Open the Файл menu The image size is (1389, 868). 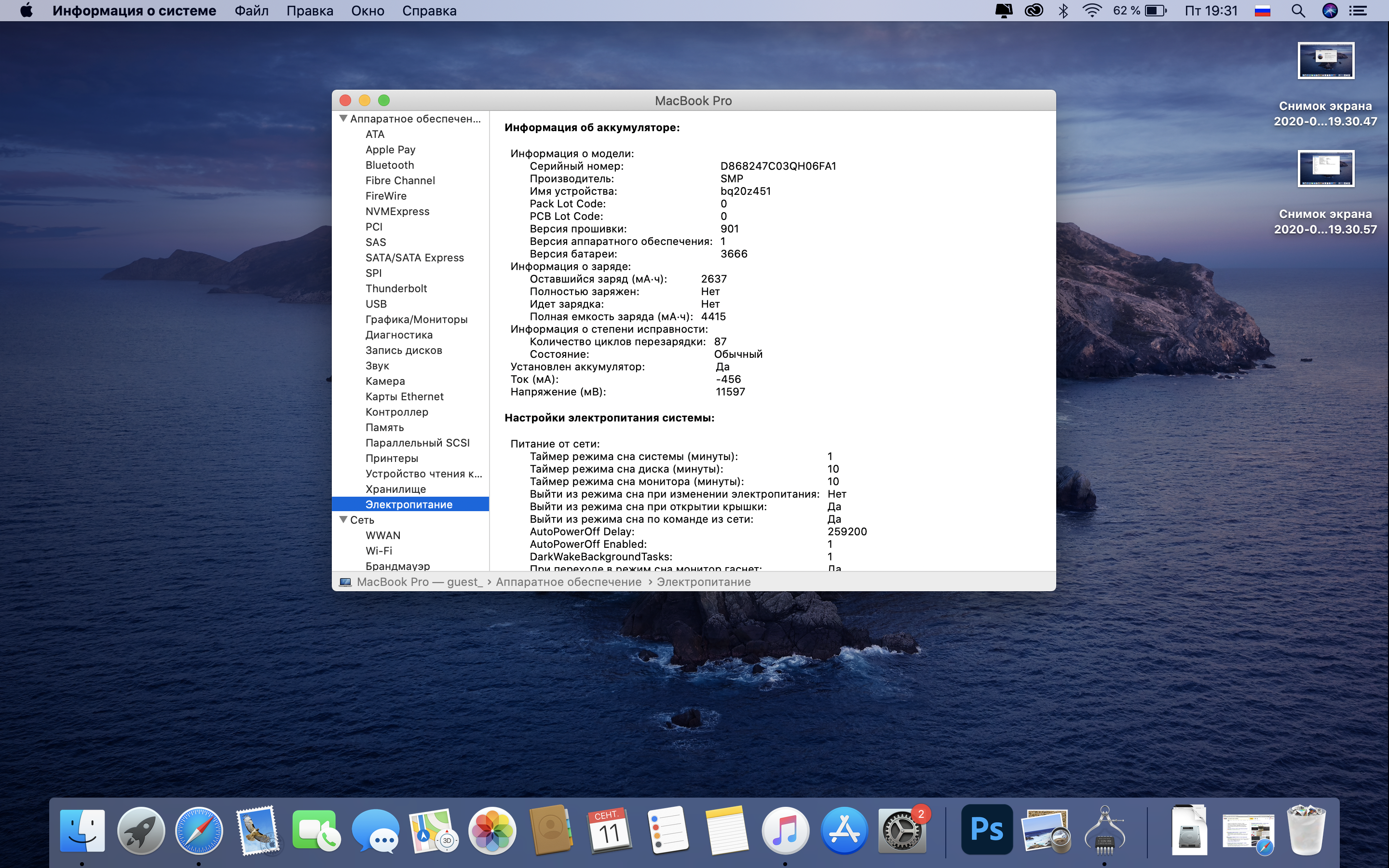[x=251, y=10]
